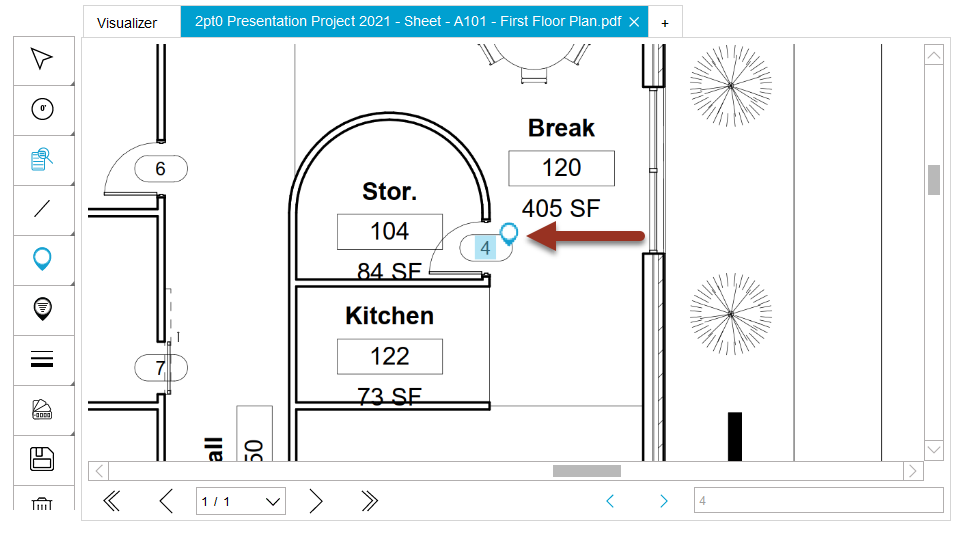Click the Break room label
Viewport: 953px width, 536px height.
click(x=562, y=128)
